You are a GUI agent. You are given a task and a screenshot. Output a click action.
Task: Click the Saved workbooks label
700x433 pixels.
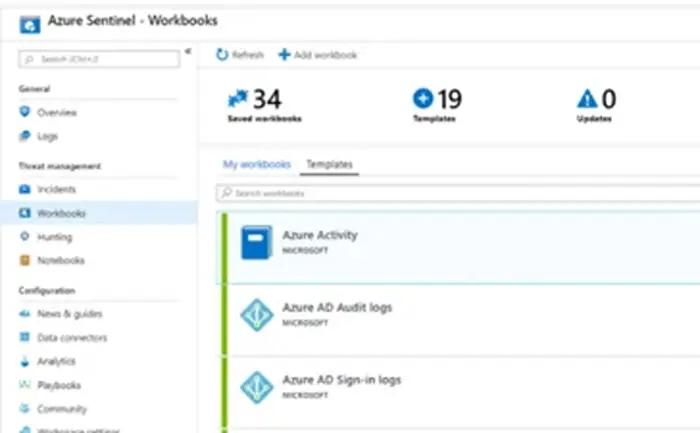tap(264, 119)
